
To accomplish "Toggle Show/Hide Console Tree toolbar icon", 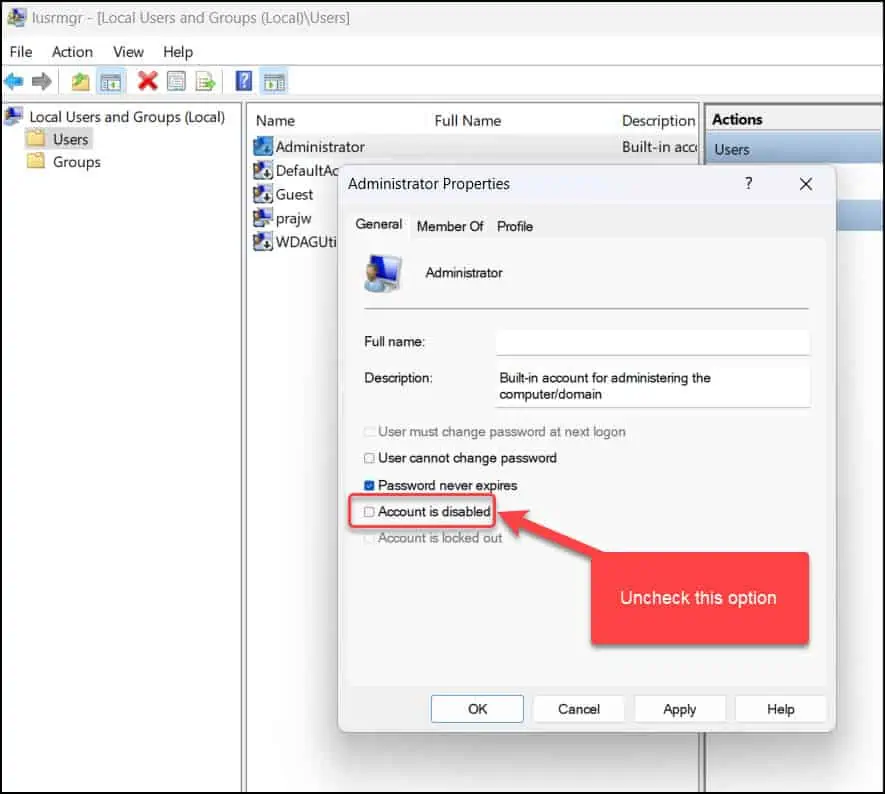I will (x=111, y=82).
